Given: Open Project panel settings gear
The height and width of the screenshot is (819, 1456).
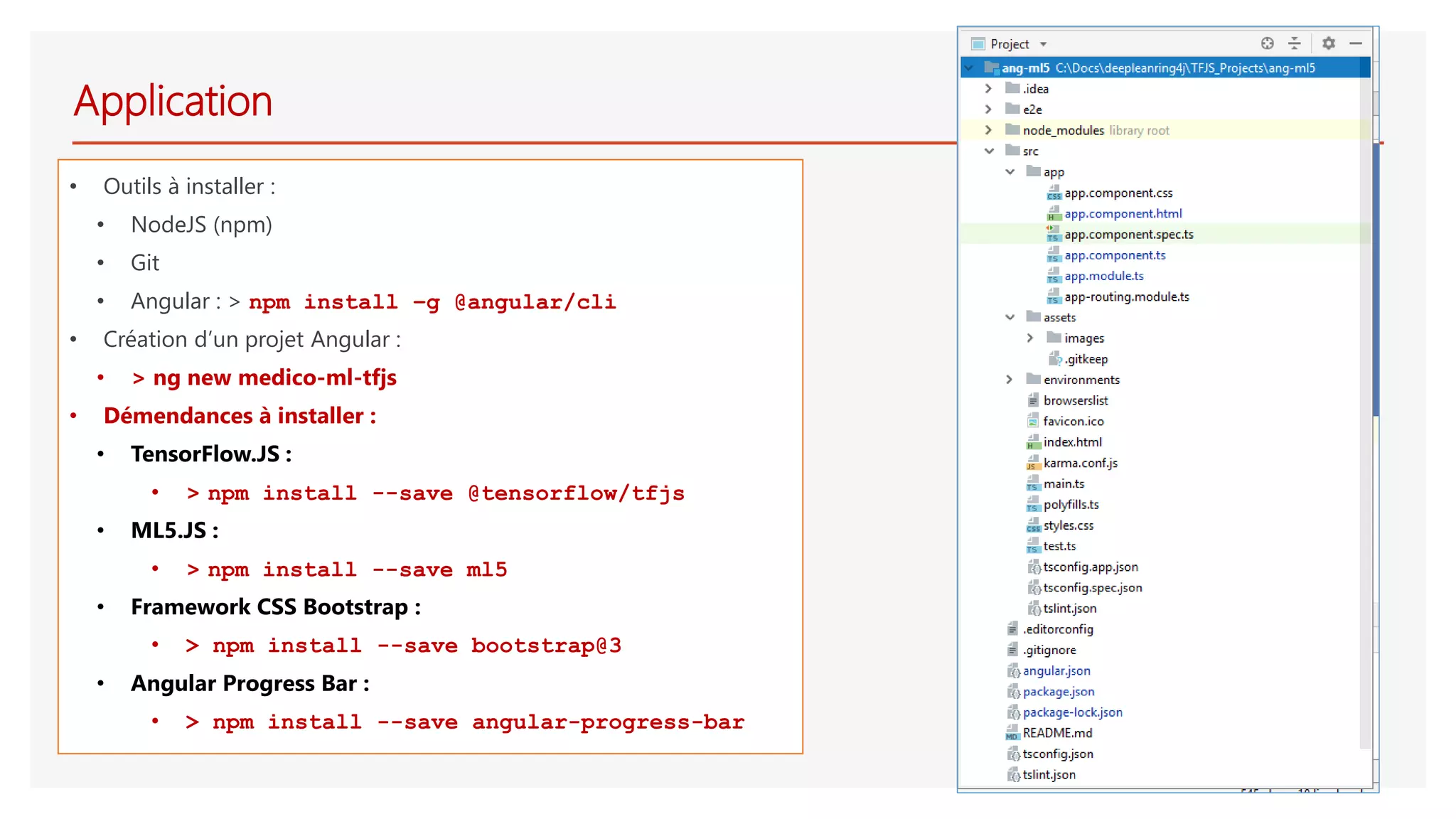Looking at the screenshot, I should coord(1328,43).
